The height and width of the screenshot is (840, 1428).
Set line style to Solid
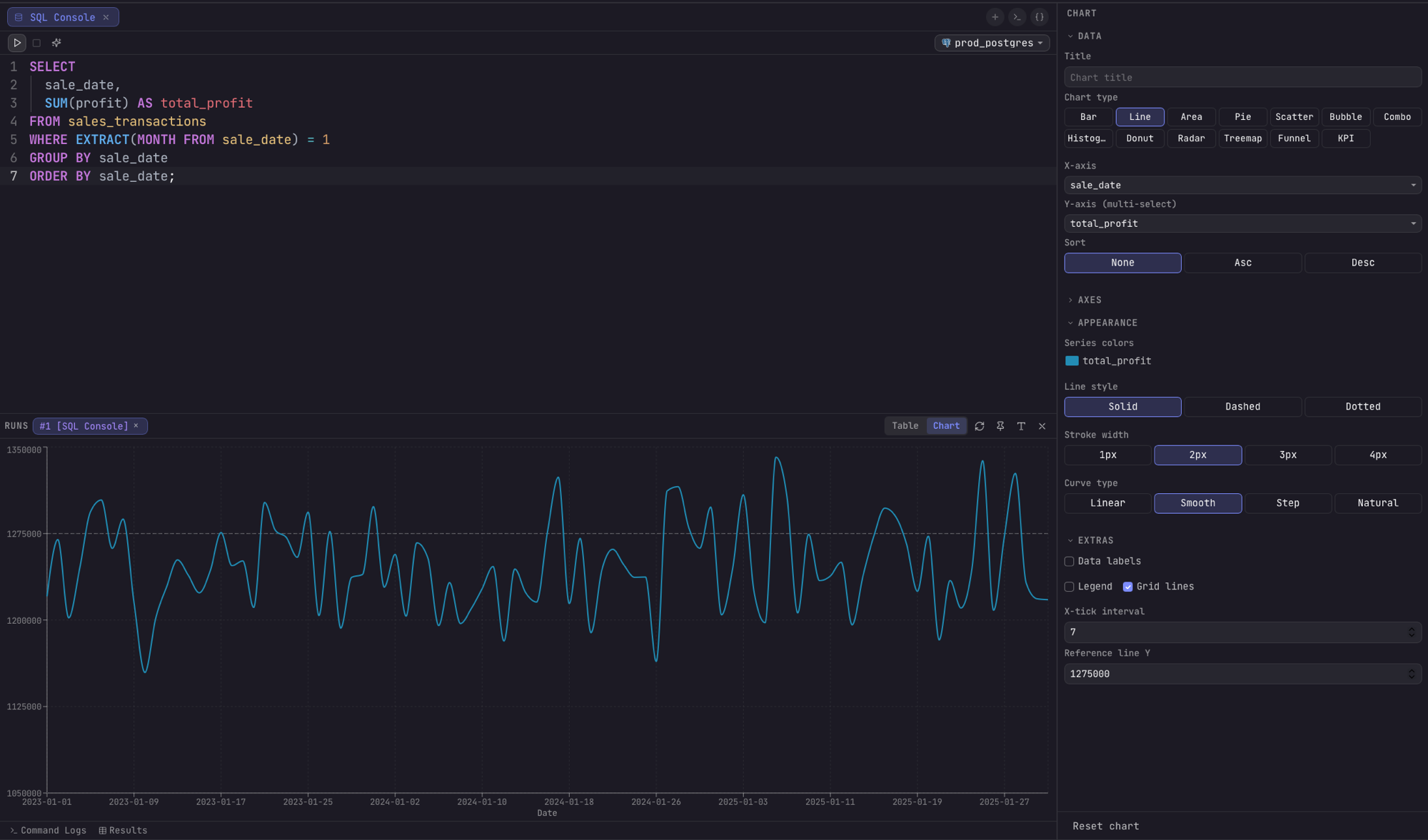[x=1122, y=407]
